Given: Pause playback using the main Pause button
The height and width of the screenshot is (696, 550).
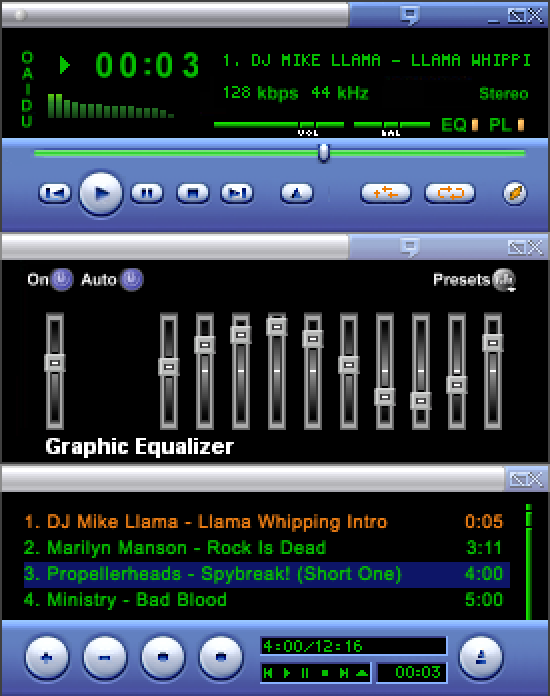Looking at the screenshot, I should (x=147, y=193).
